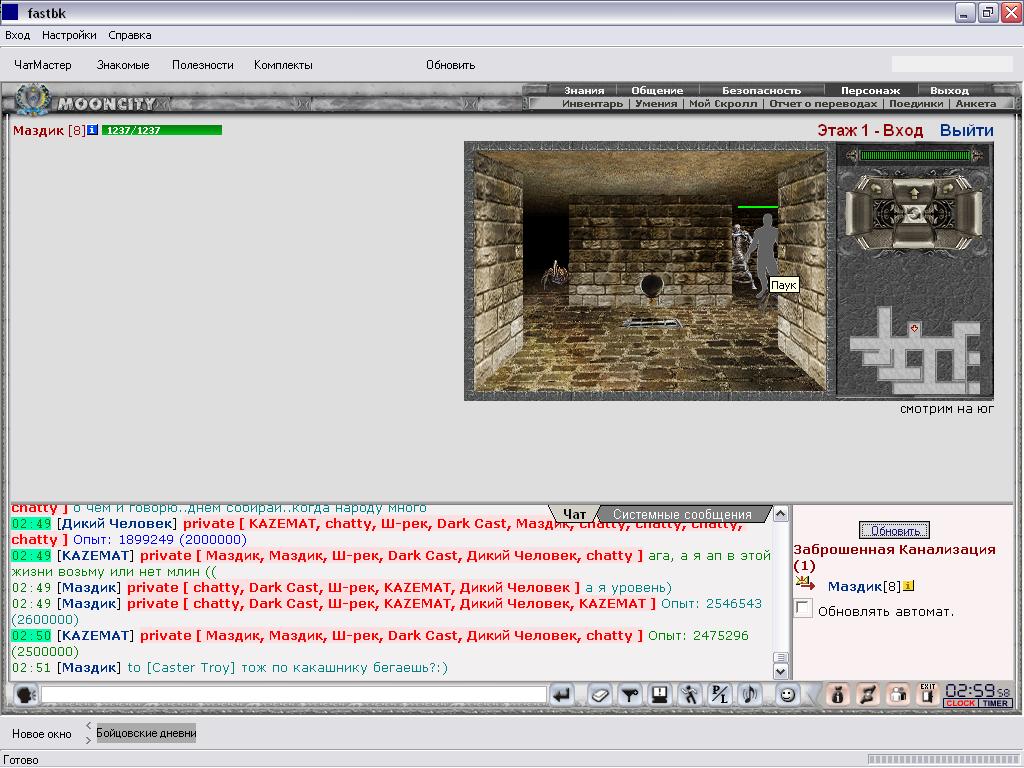Open Инвентарь submenu link
The height and width of the screenshot is (768, 1024).
point(592,103)
